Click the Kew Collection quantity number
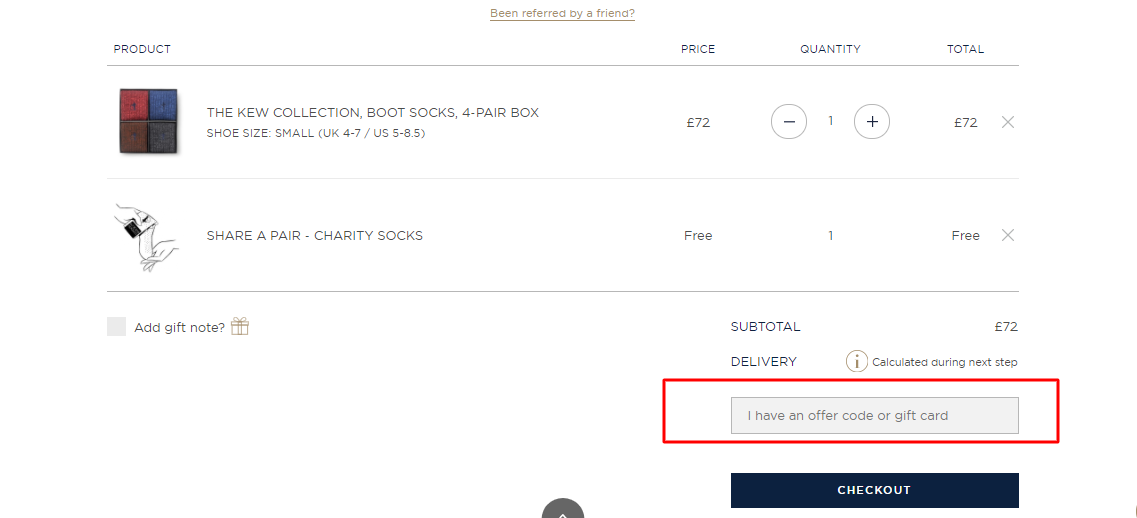The width and height of the screenshot is (1137, 518). [830, 121]
